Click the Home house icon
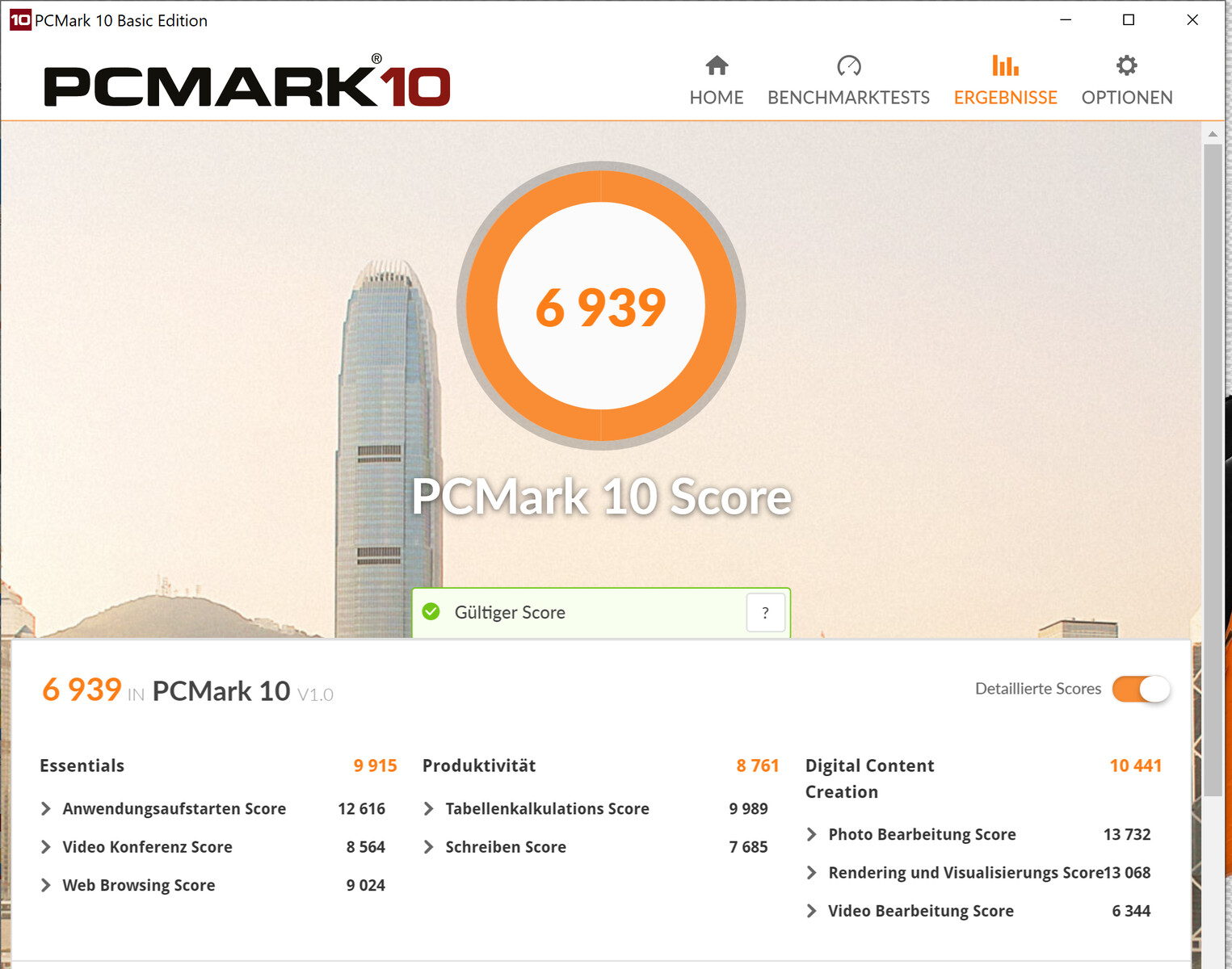The width and height of the screenshot is (1232, 969). coord(717,65)
